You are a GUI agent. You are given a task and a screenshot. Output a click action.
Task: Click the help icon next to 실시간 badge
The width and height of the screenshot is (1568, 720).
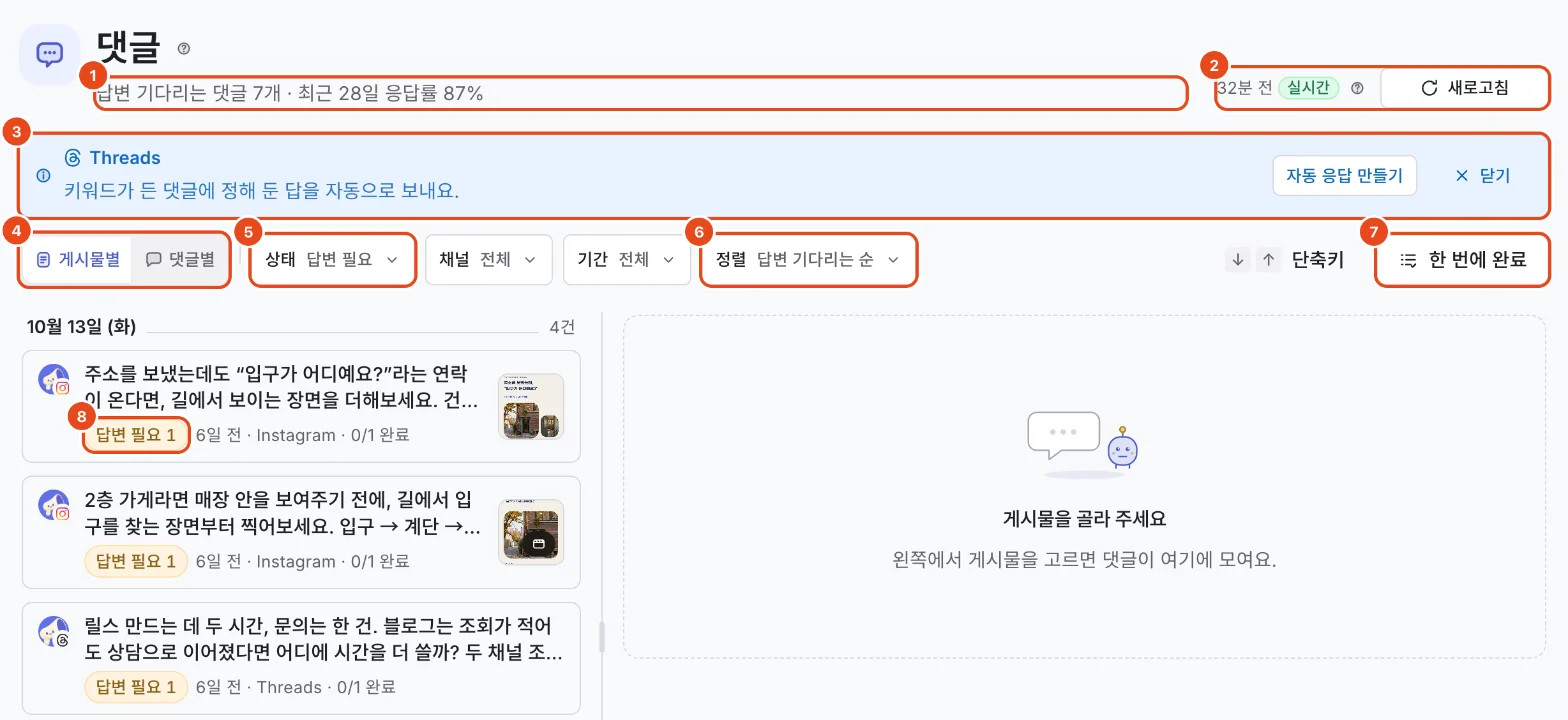click(x=1357, y=88)
